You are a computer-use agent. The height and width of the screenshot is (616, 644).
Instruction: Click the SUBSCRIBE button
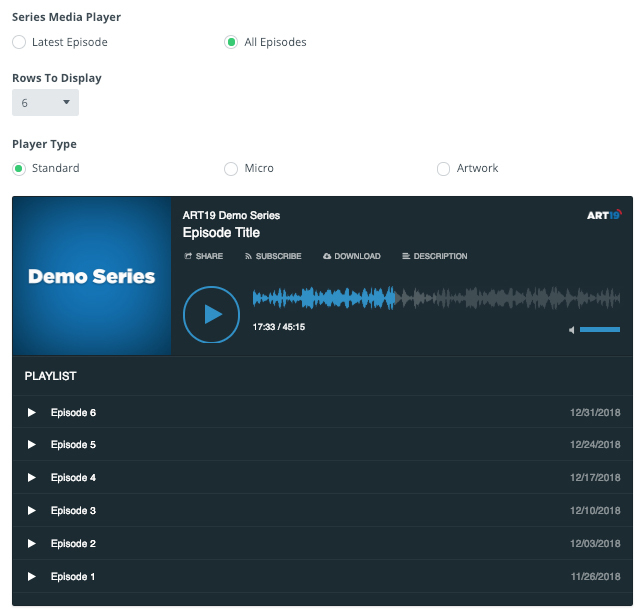(x=273, y=256)
